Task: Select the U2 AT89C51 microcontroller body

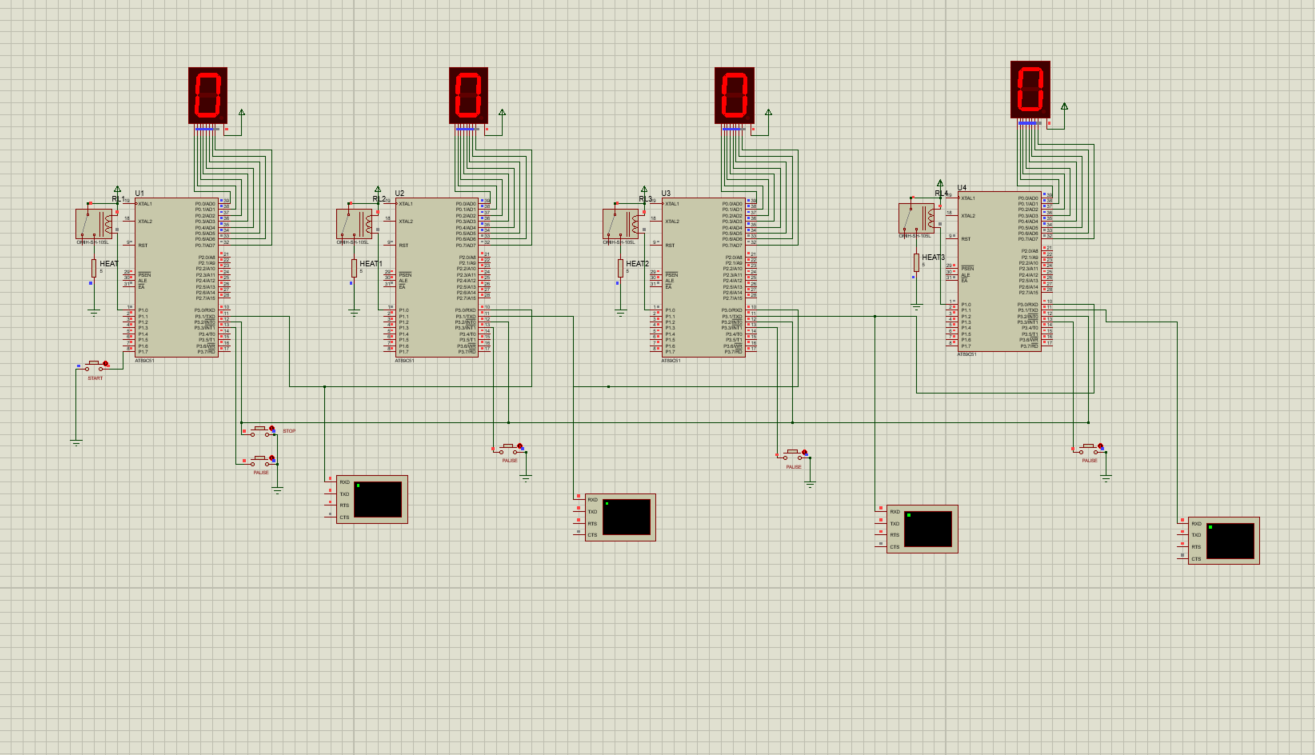Action: coord(436,277)
